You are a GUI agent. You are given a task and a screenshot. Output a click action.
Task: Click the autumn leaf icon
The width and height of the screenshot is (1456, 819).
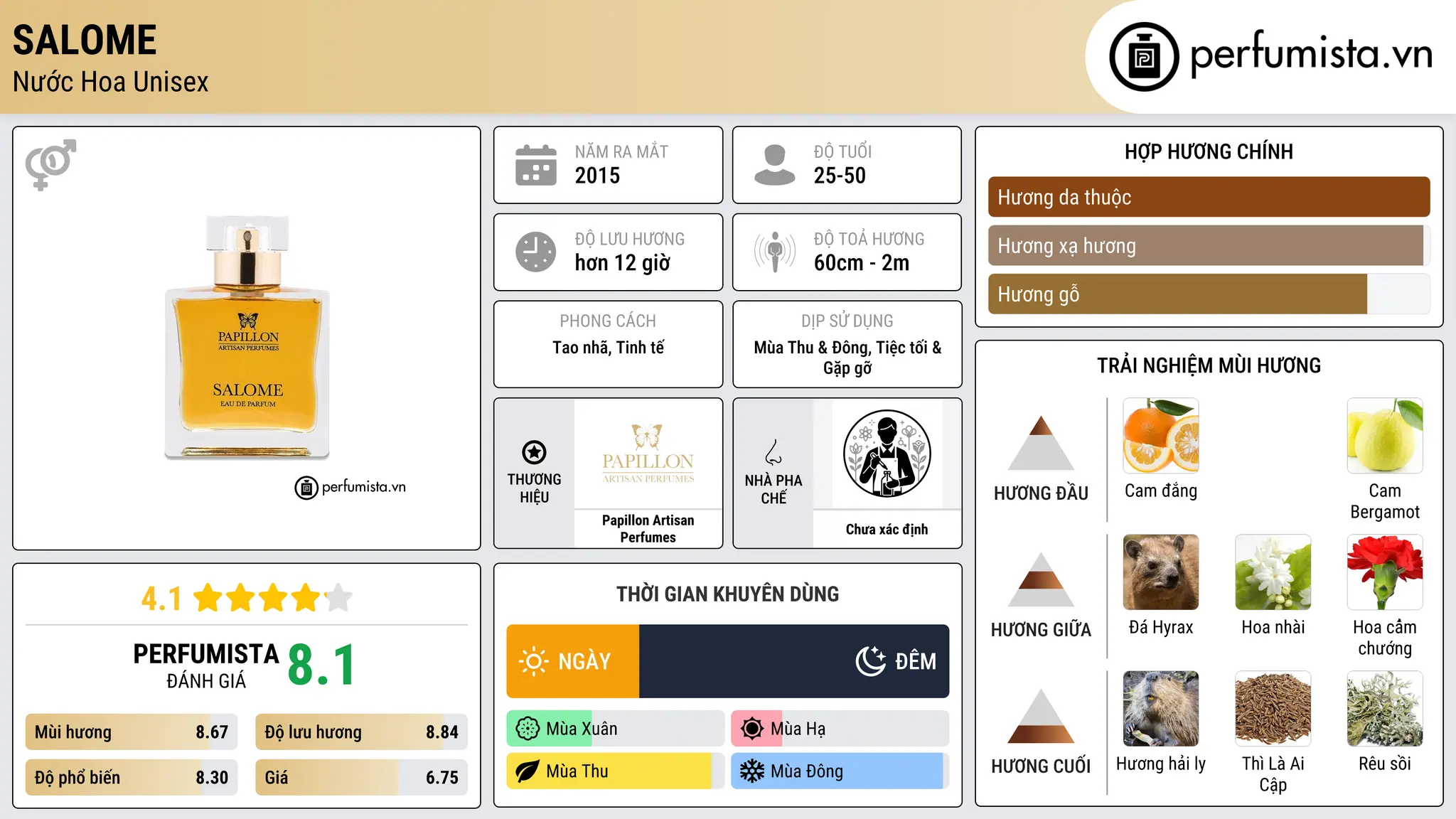(528, 771)
